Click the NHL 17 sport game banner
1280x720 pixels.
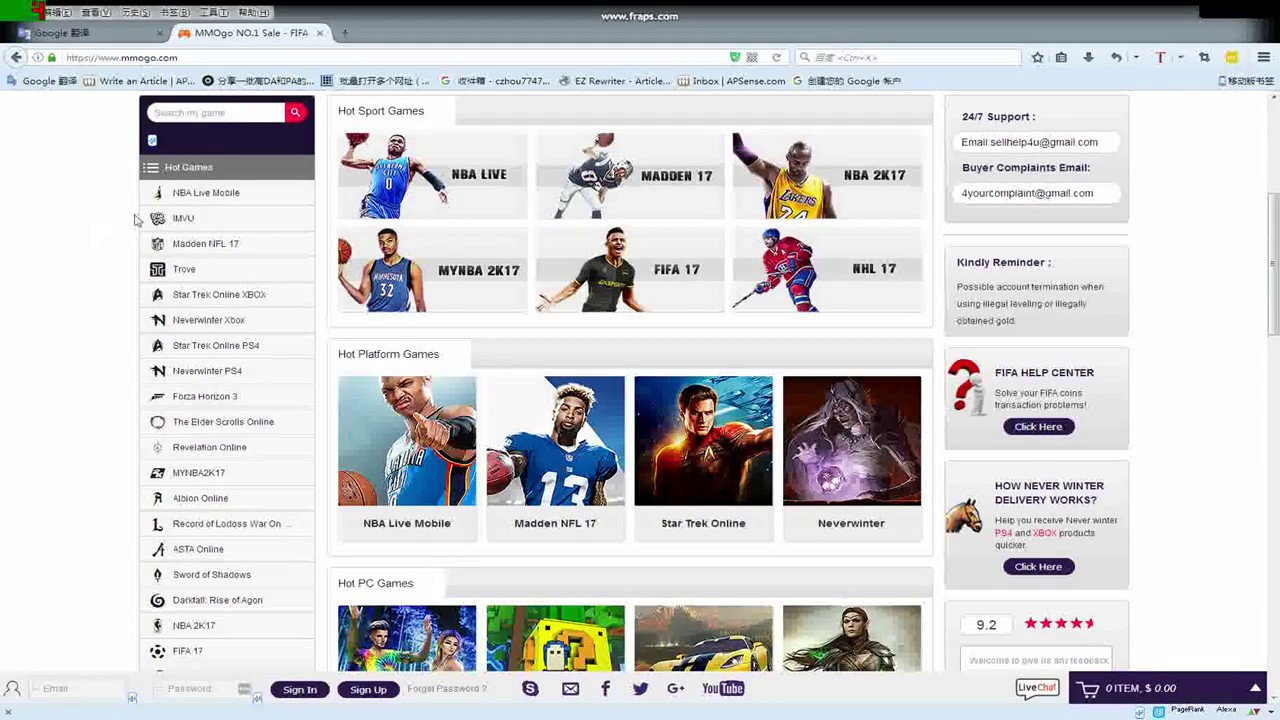click(x=826, y=269)
